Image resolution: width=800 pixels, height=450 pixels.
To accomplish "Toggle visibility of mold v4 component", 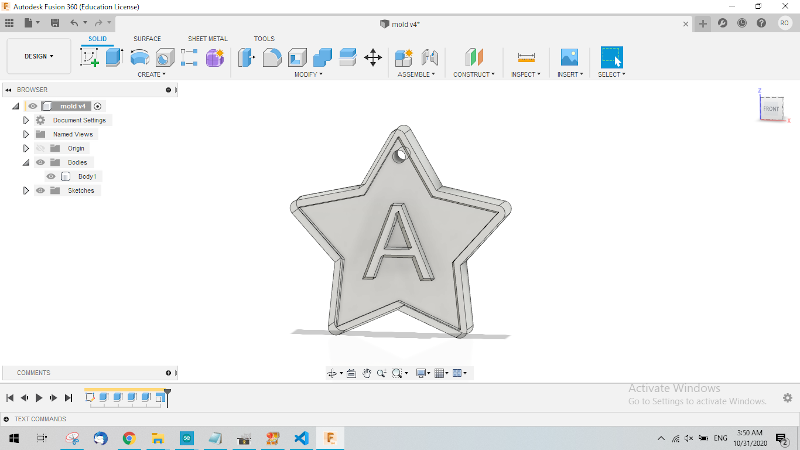I will pos(33,106).
